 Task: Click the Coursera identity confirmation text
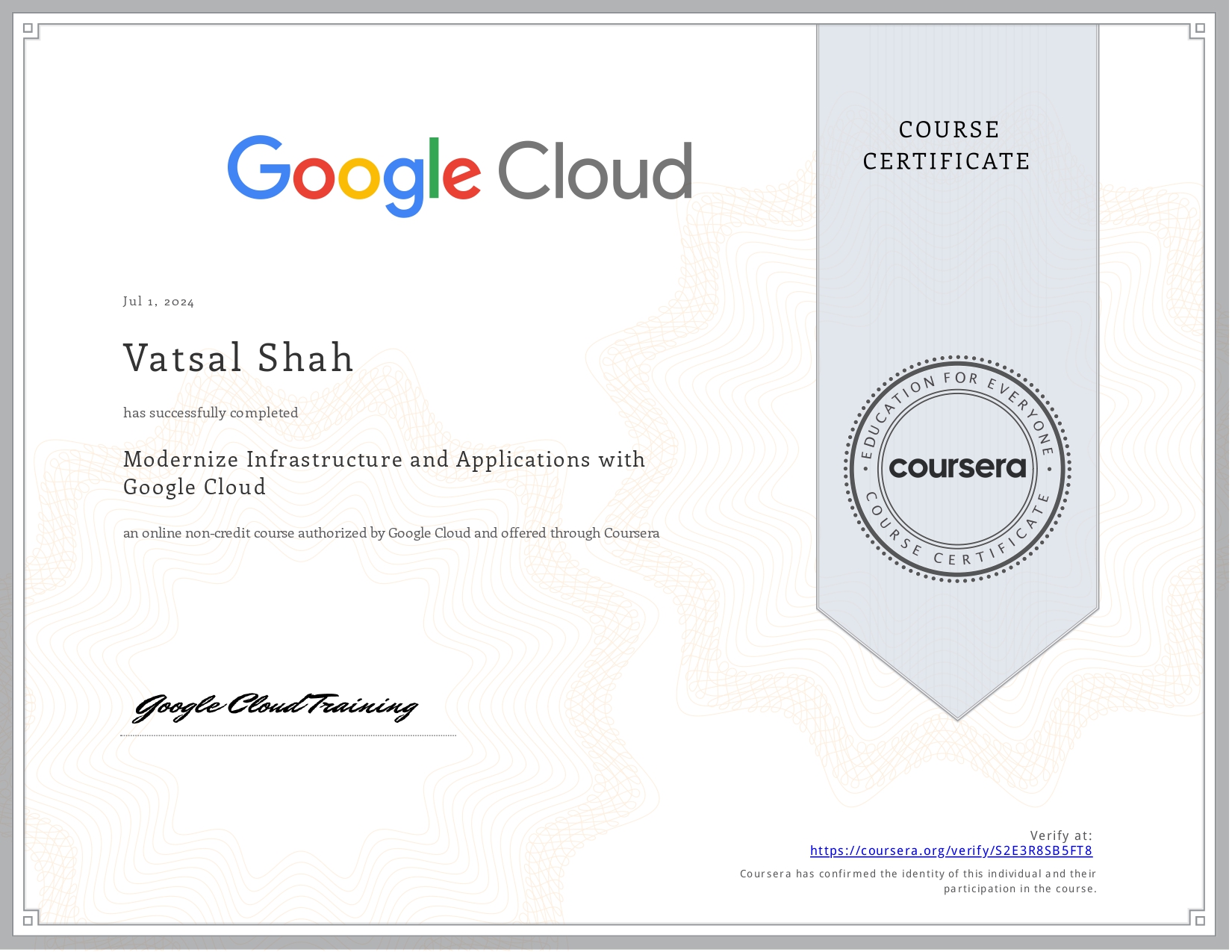[918, 881]
